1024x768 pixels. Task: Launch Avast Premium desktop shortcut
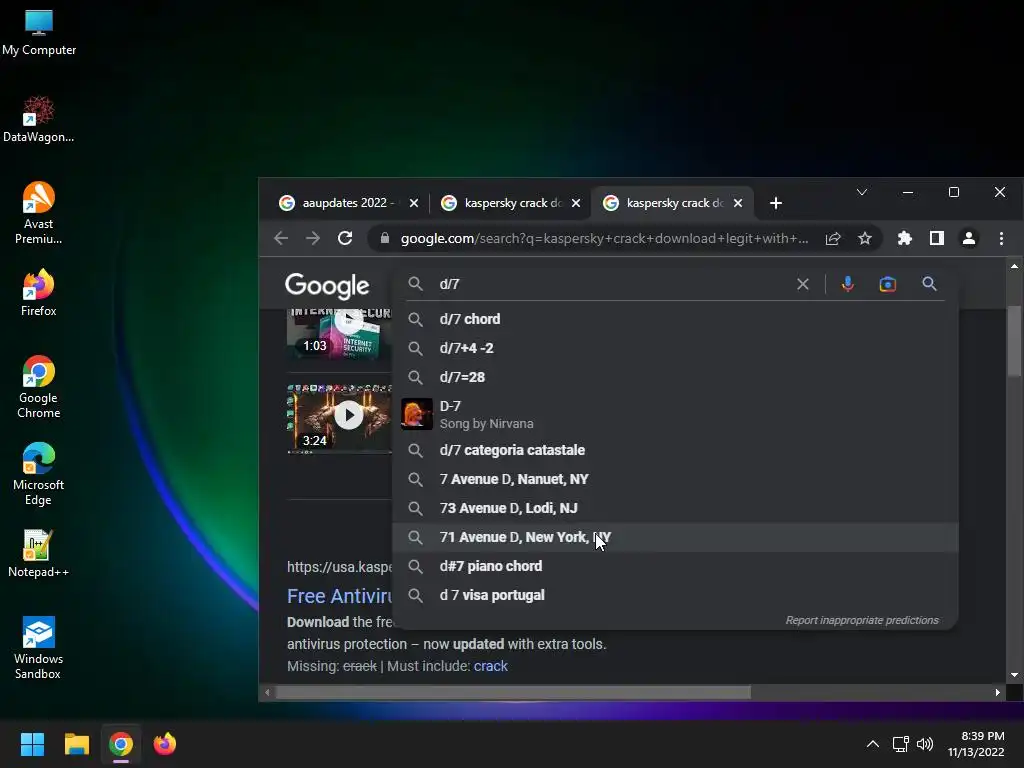pos(39,214)
